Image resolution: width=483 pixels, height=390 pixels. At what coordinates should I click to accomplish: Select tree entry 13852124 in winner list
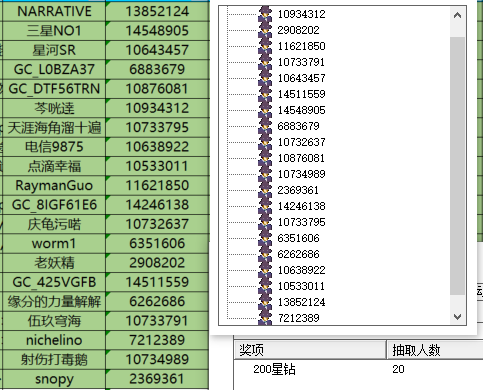pos(301,302)
